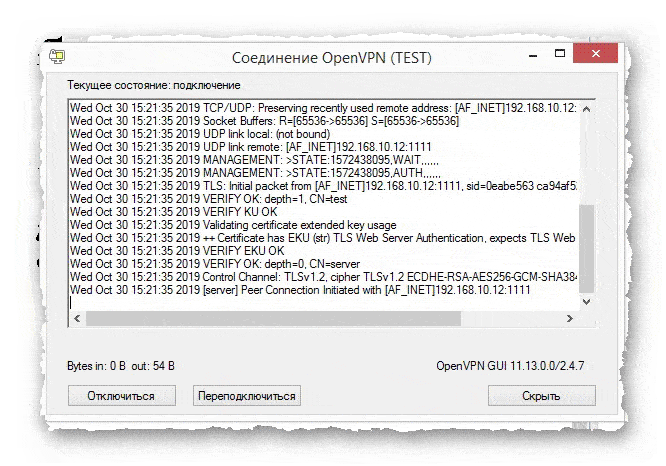Click the log line 'VERIFY EKU OK'

click(177, 251)
